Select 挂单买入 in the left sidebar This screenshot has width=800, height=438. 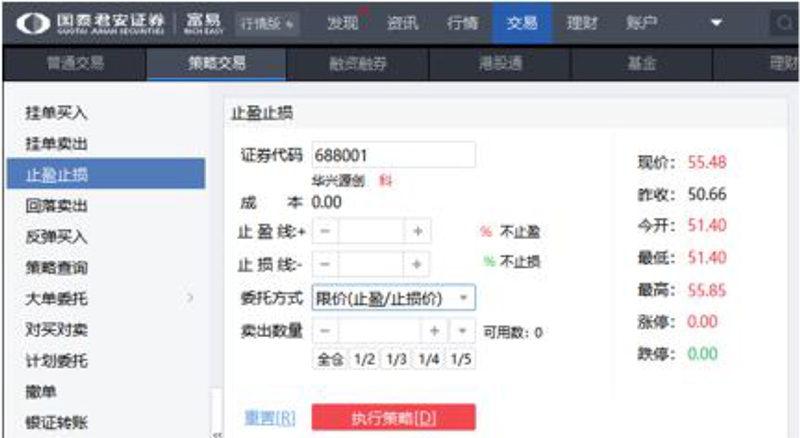pos(57,114)
